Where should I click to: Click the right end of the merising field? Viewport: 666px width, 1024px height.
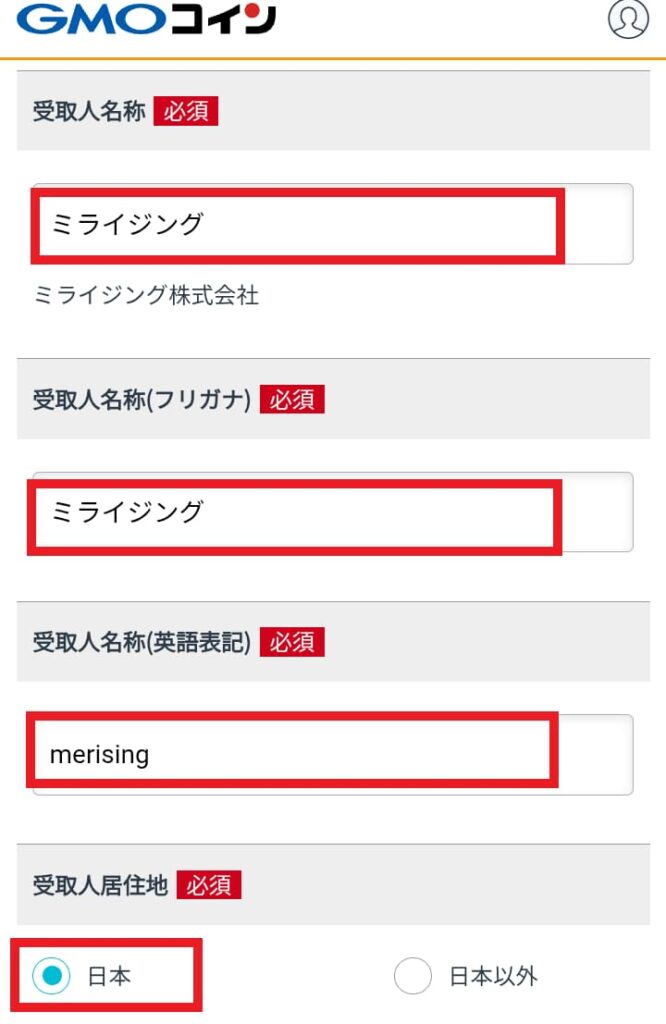point(596,755)
